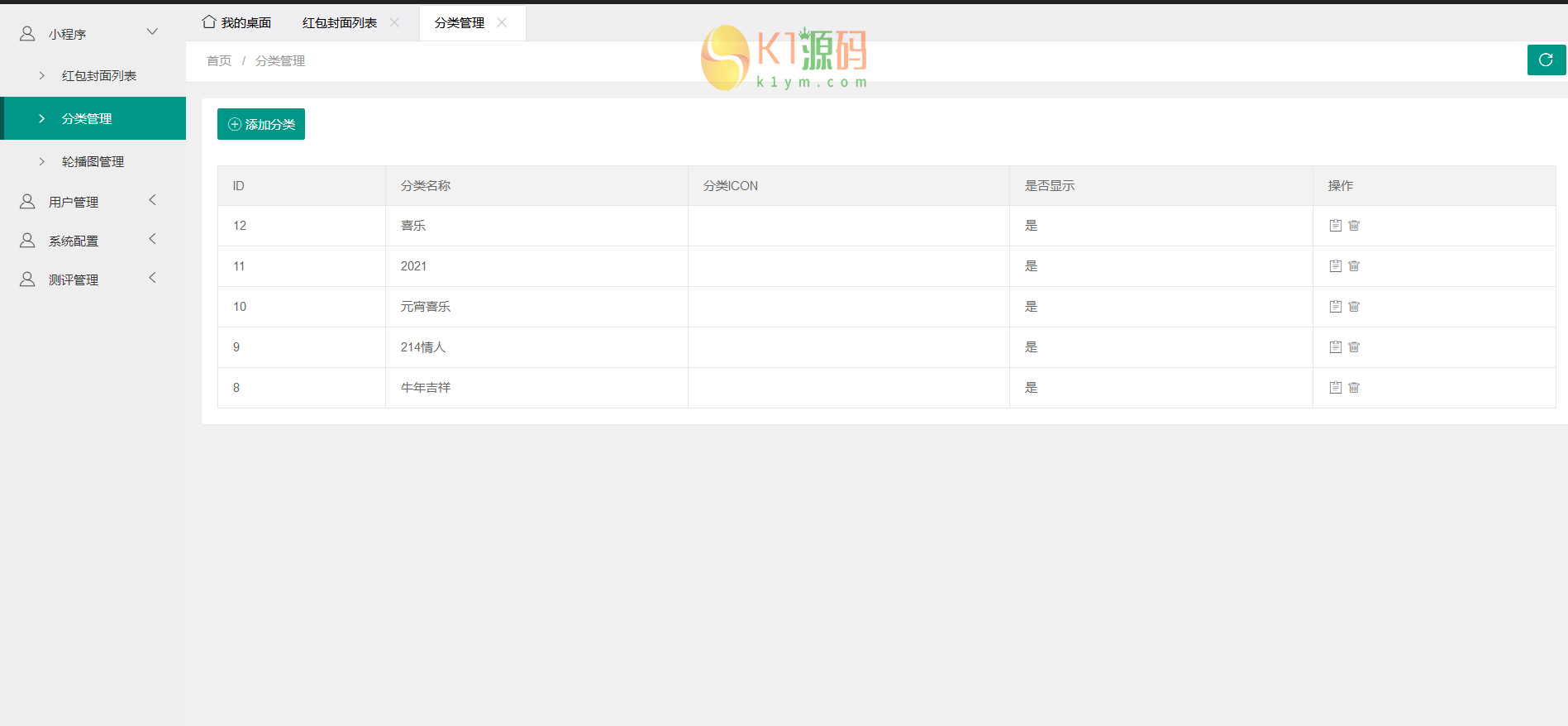1568x726 pixels.
Task: Click the edit icon for 元宵喜乐 row
Action: pos(1335,307)
